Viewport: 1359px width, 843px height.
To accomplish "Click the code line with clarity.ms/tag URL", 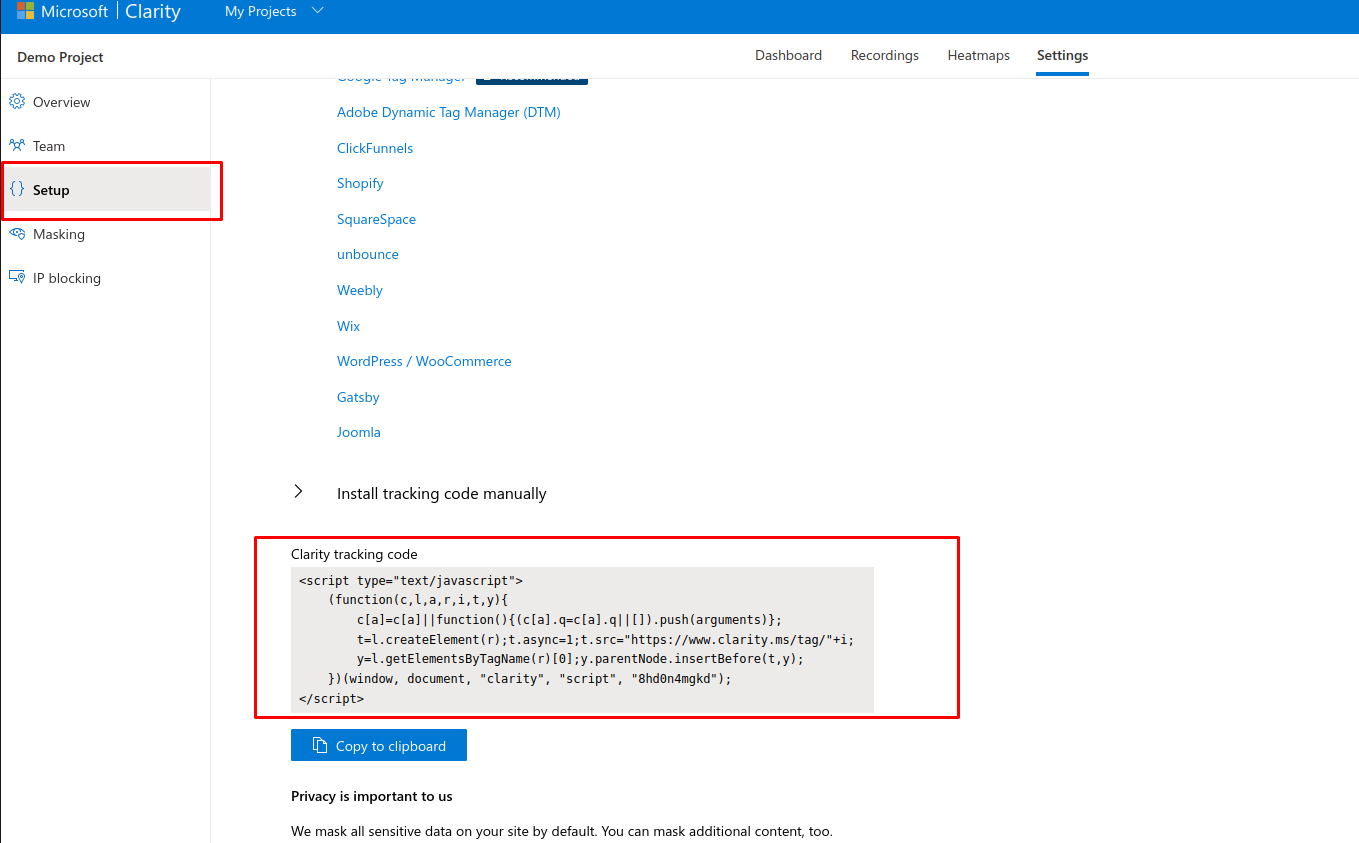I will tap(605, 639).
